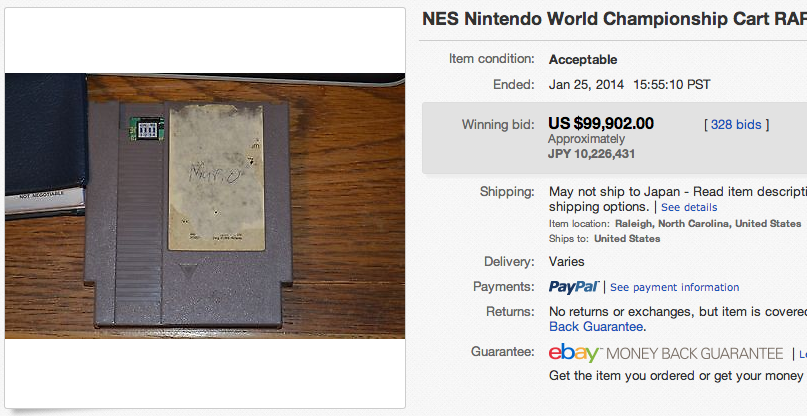Click the PayPal logo
Viewport: 807px width, 416px height.
click(x=574, y=287)
